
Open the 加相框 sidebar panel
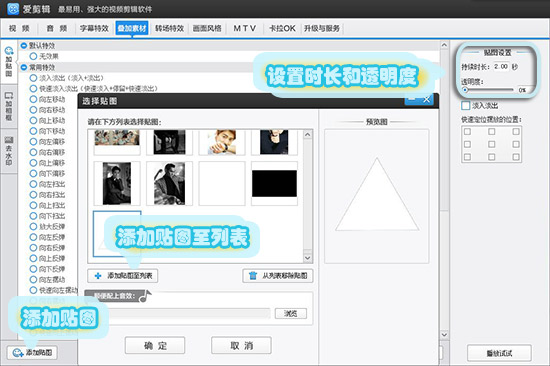click(x=9, y=106)
